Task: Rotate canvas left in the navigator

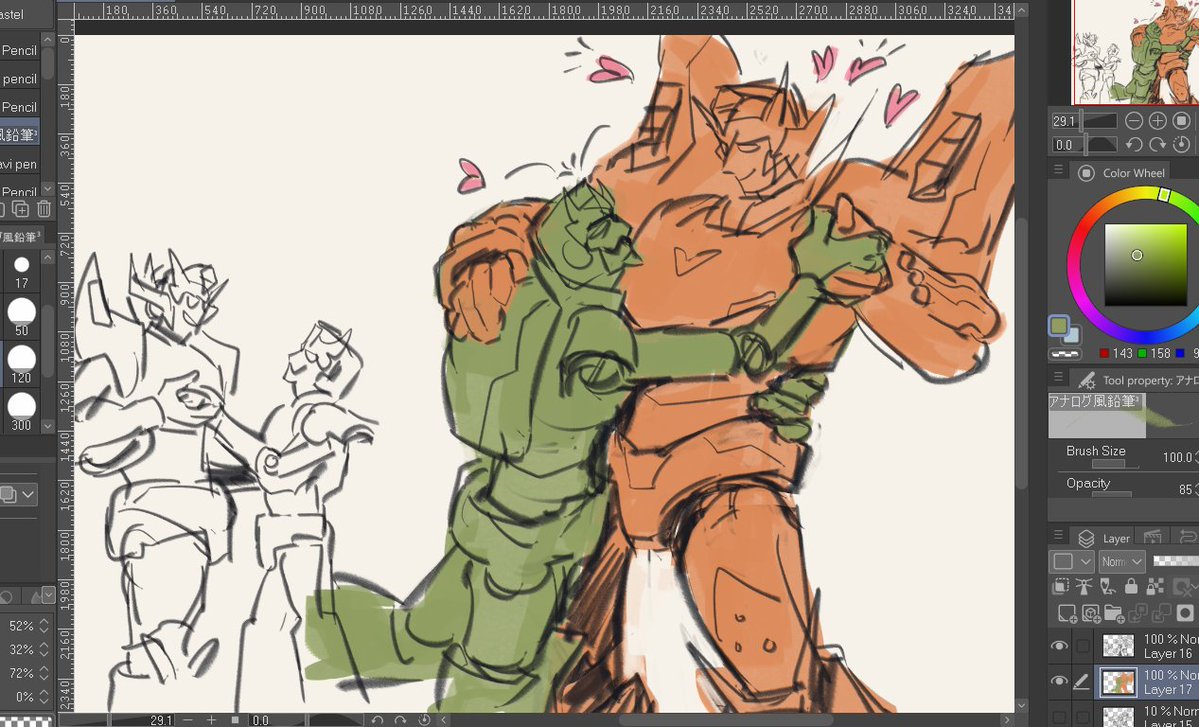Action: pyautogui.click(x=1134, y=144)
